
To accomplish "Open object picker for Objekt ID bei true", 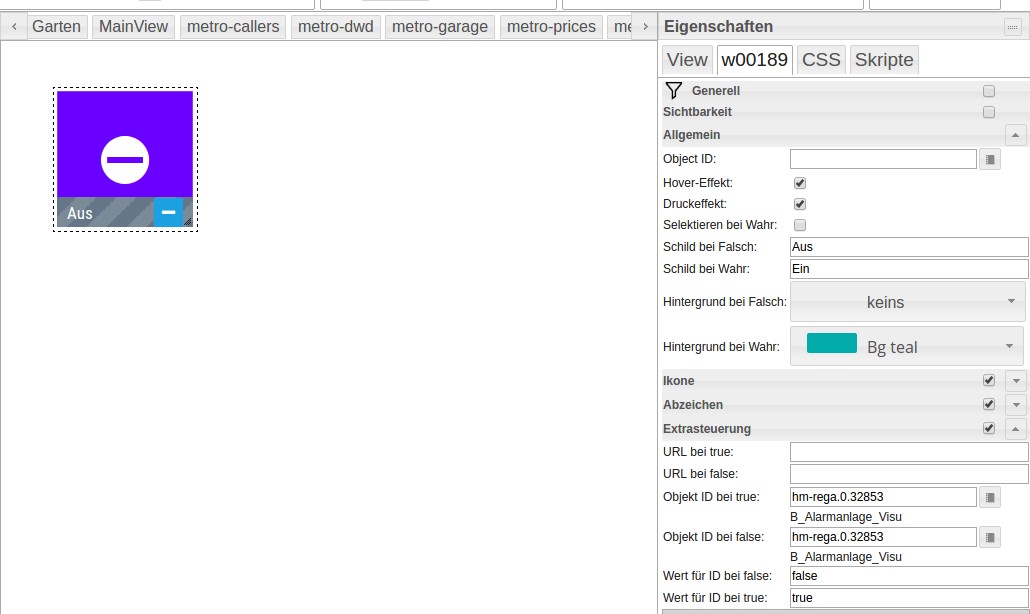I will [x=989, y=497].
